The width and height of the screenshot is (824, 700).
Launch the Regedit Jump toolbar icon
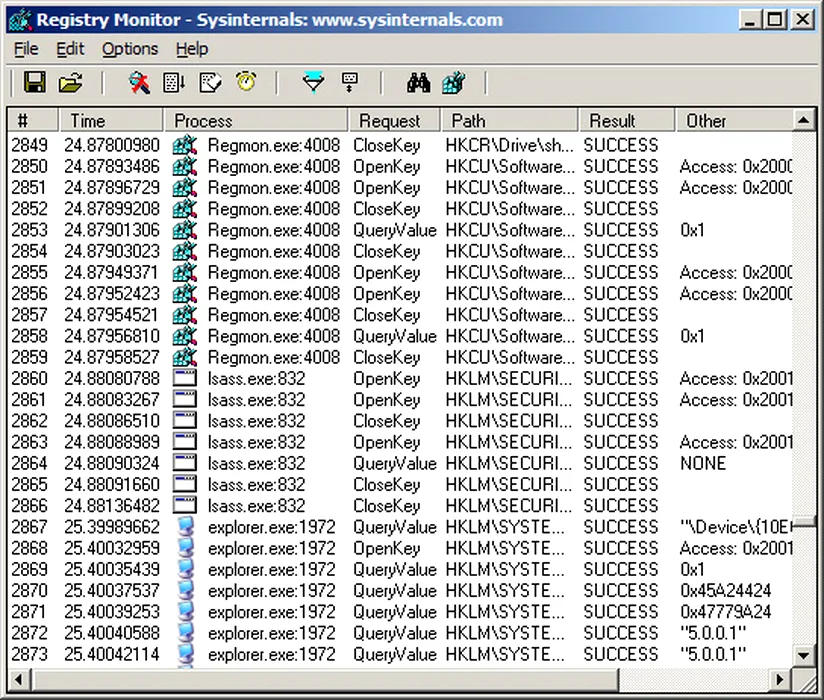(x=454, y=83)
